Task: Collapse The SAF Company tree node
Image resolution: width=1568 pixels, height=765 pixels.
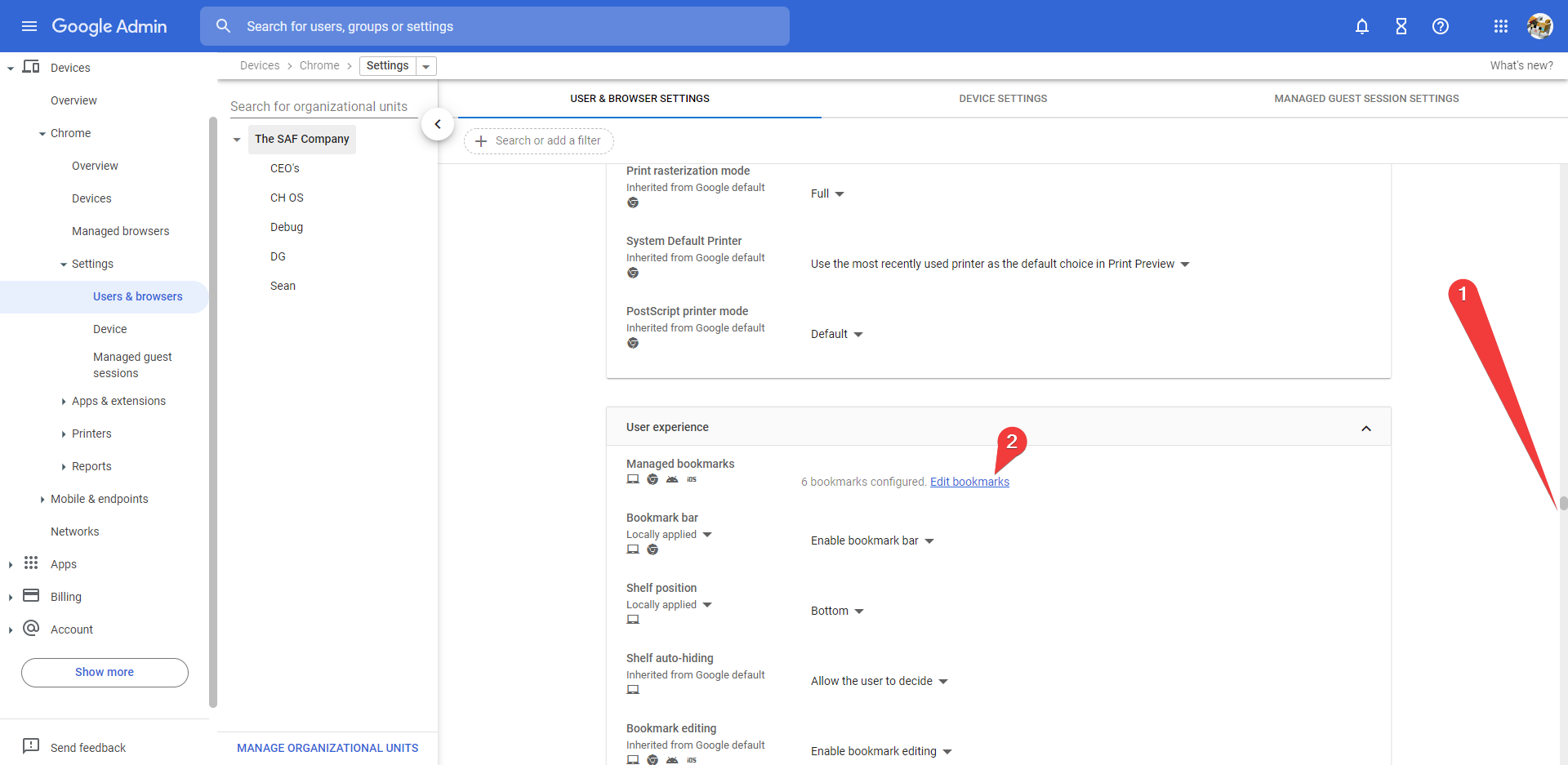Action: (x=237, y=140)
